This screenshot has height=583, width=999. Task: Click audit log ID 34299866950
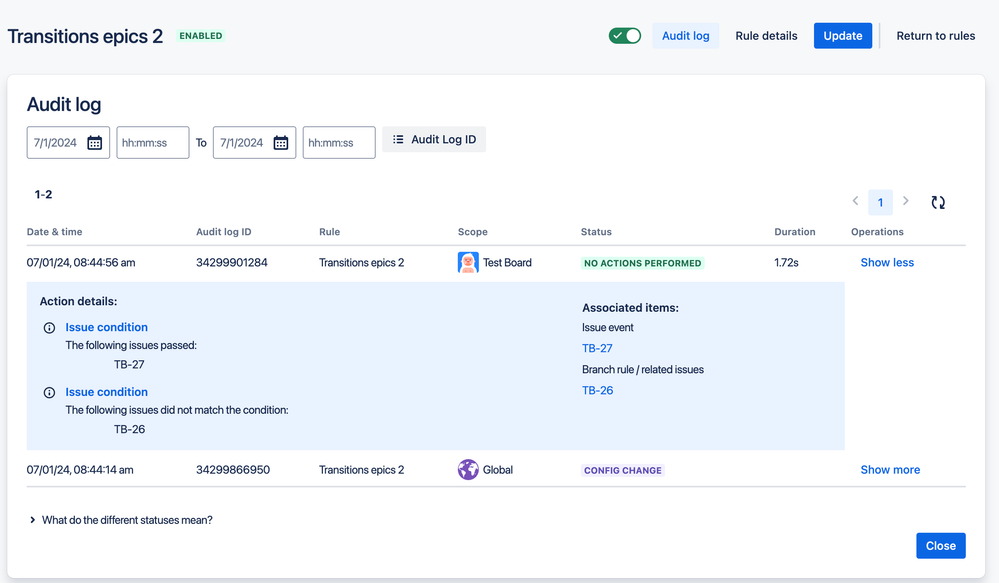coord(233,470)
